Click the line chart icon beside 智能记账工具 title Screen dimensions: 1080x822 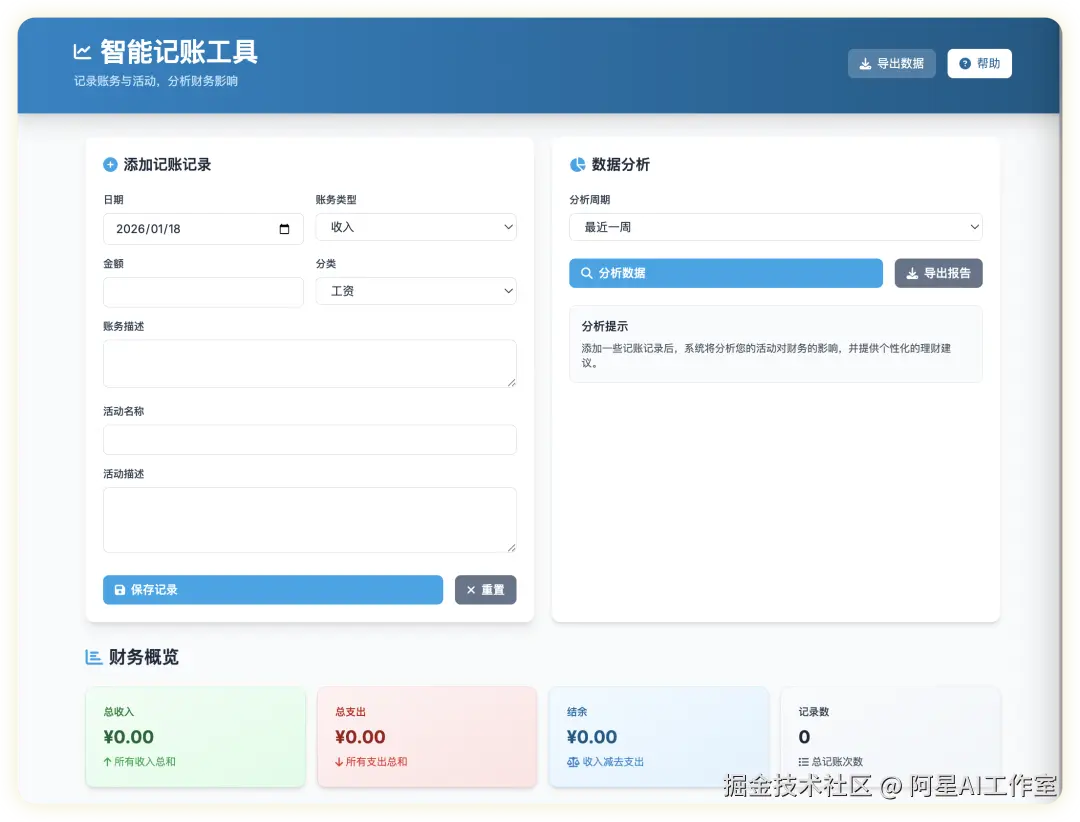point(82,50)
